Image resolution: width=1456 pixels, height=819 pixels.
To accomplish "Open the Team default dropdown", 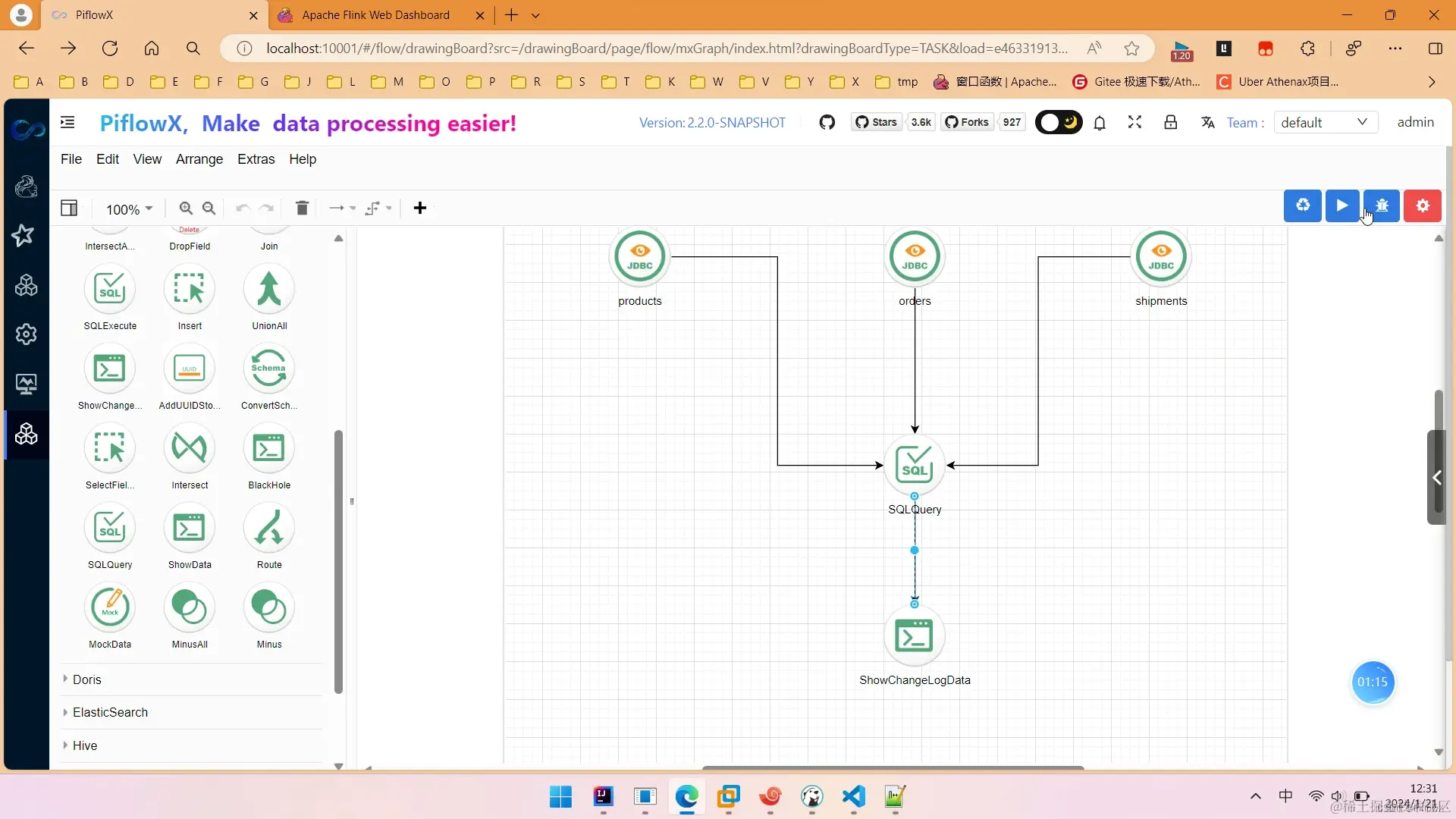I will coord(1324,122).
